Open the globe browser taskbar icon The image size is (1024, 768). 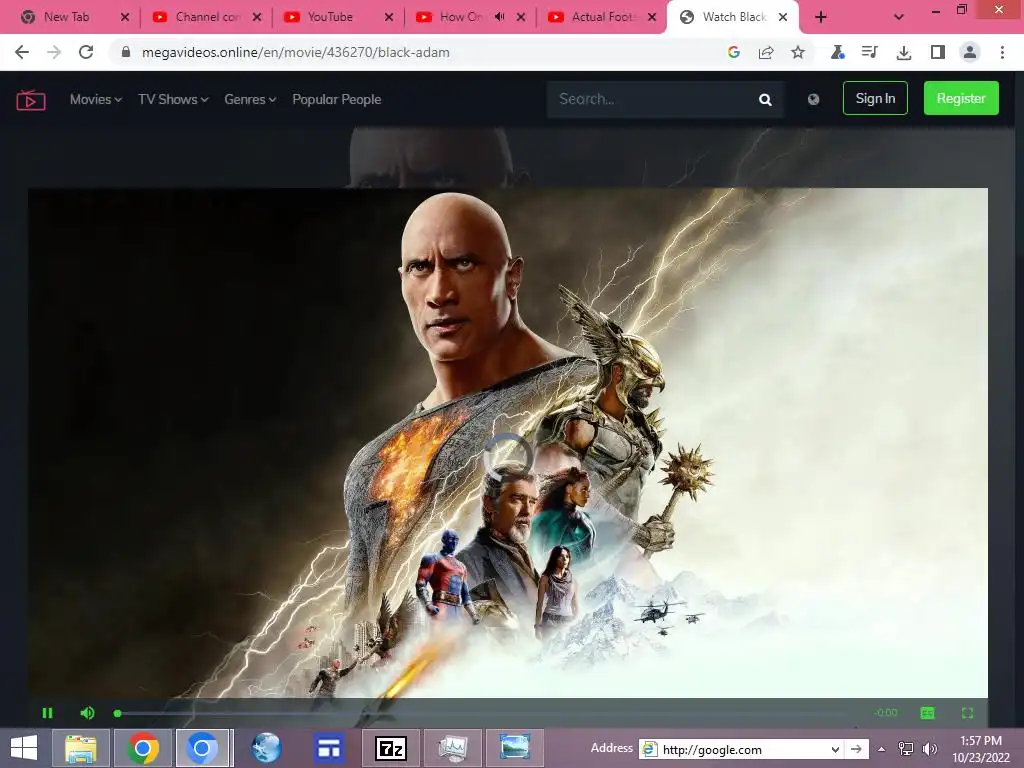pyautogui.click(x=266, y=748)
